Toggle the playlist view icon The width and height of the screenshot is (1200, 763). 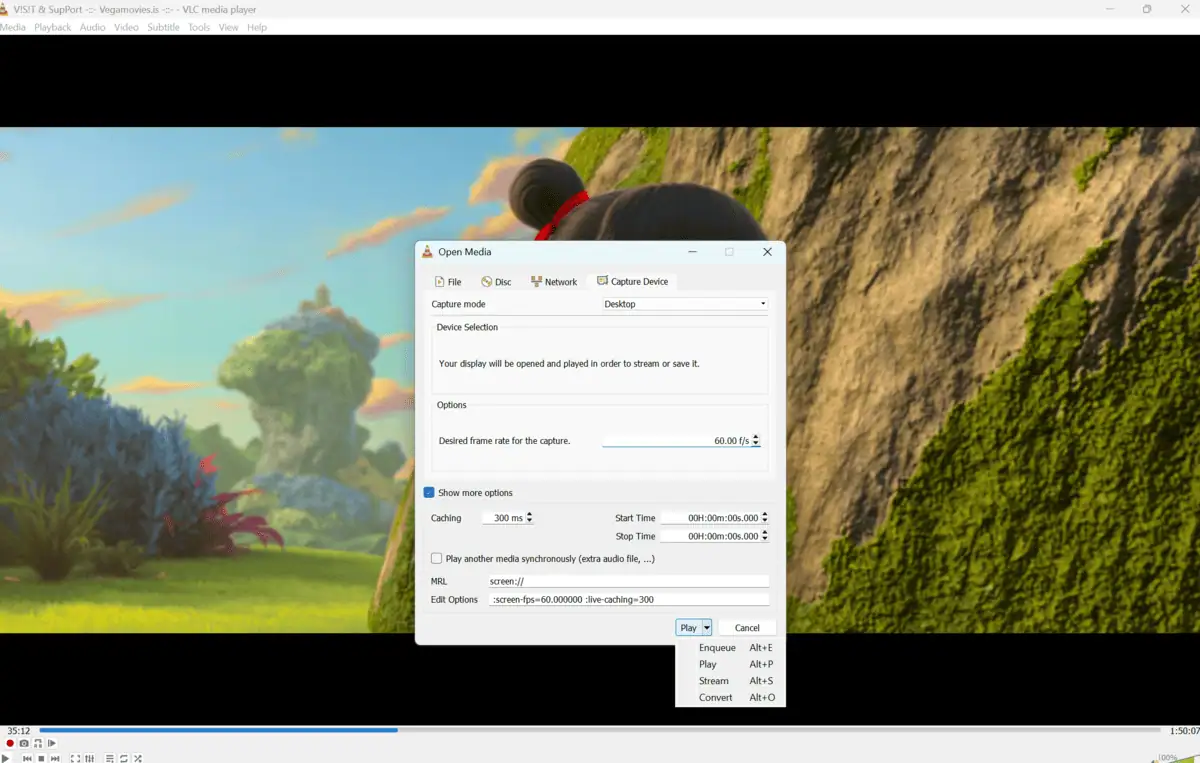coord(110,758)
